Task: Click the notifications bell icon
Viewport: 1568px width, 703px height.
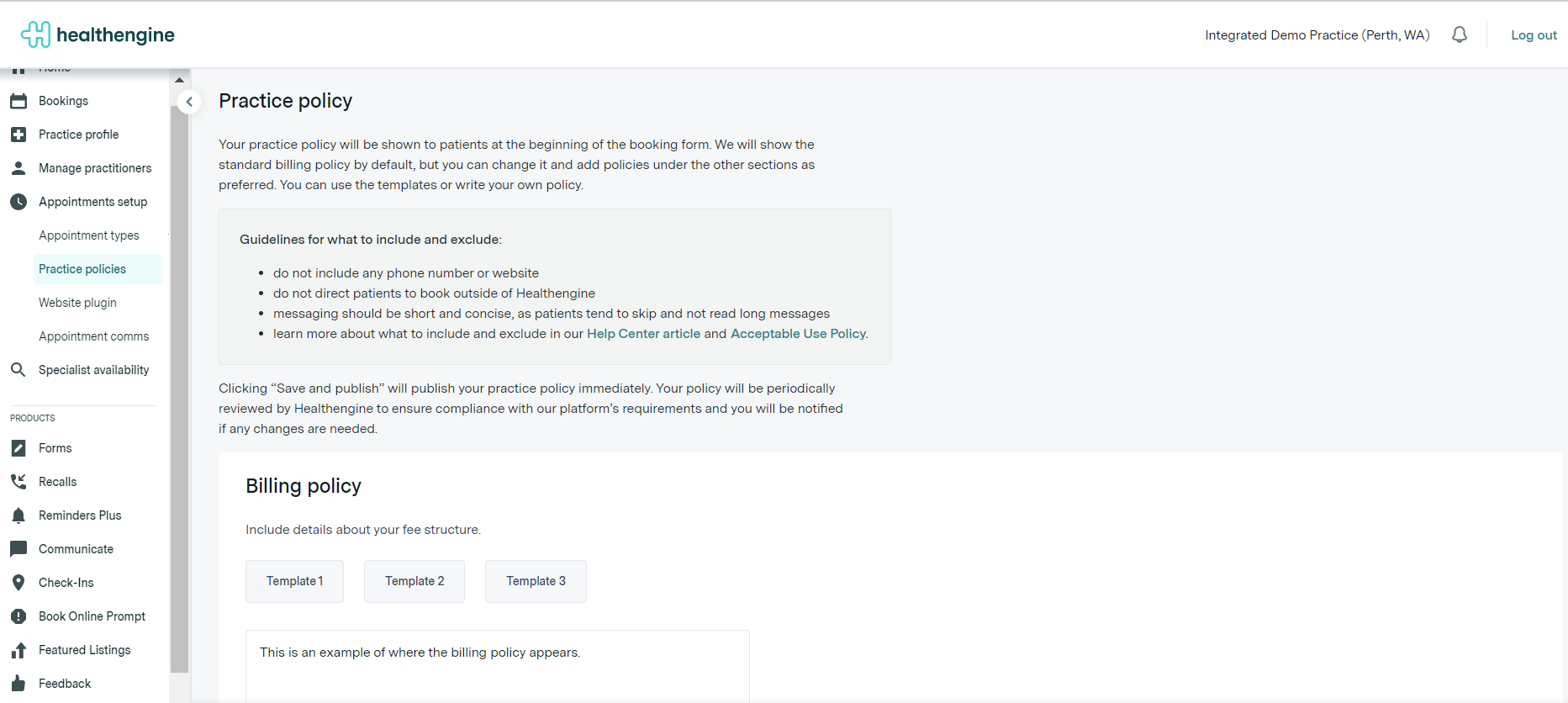Action: (1460, 34)
